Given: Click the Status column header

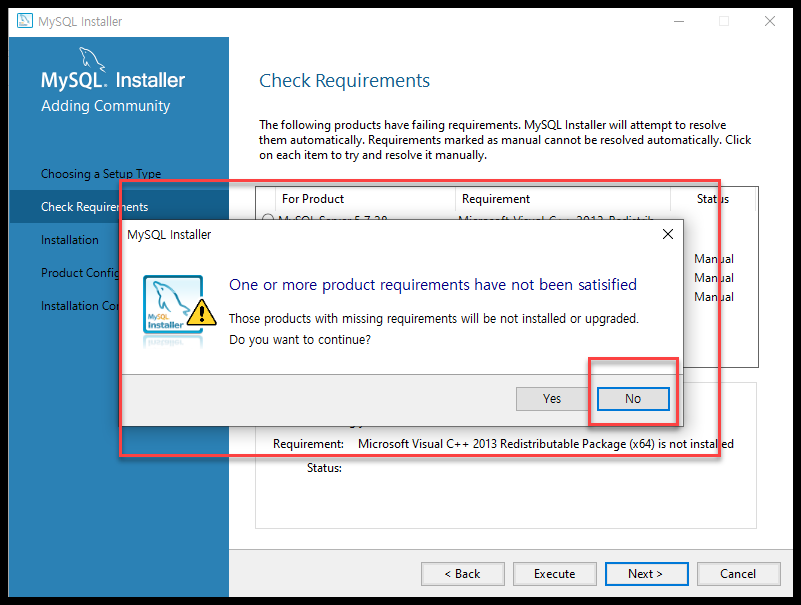Looking at the screenshot, I should [x=713, y=199].
